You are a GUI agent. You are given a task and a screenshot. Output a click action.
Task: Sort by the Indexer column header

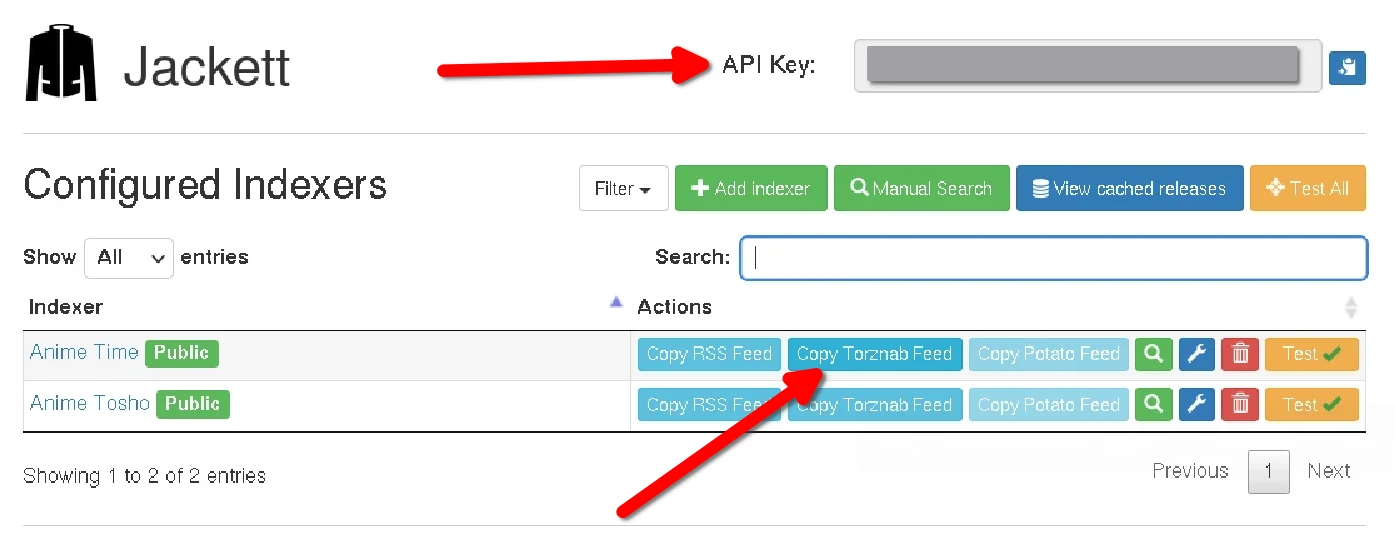click(66, 307)
